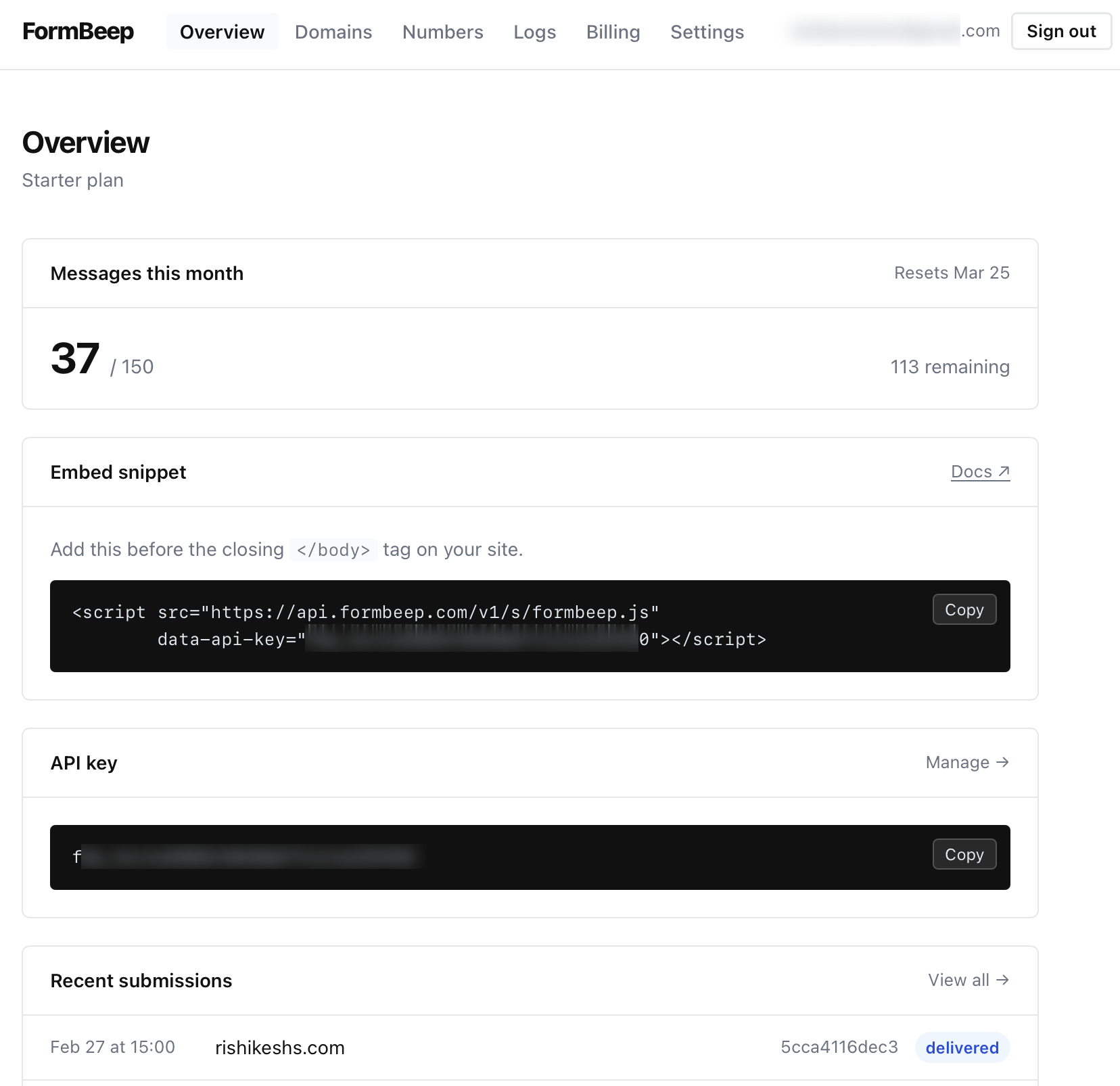Image resolution: width=1120 pixels, height=1086 pixels.
Task: Click the submission ID 5cca4116dec3
Action: [x=839, y=1047]
